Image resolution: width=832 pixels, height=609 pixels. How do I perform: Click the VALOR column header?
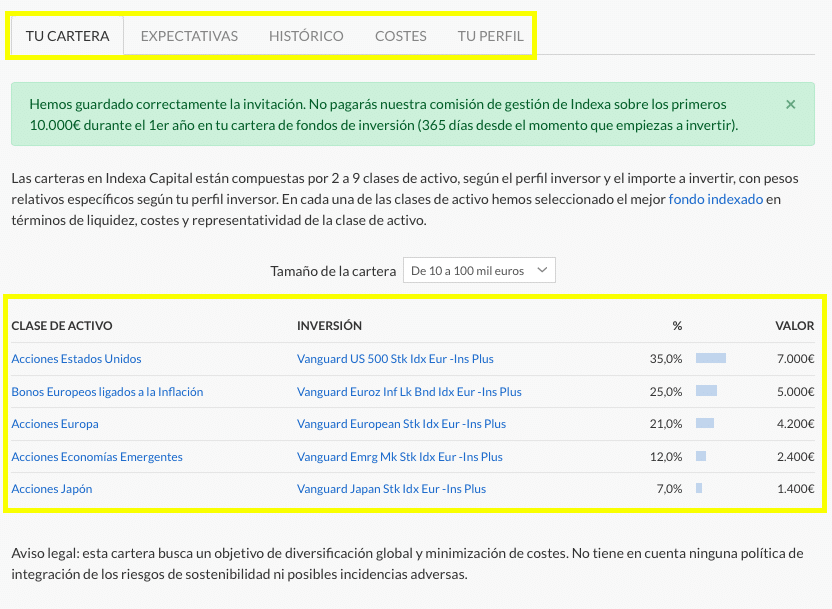tap(794, 326)
